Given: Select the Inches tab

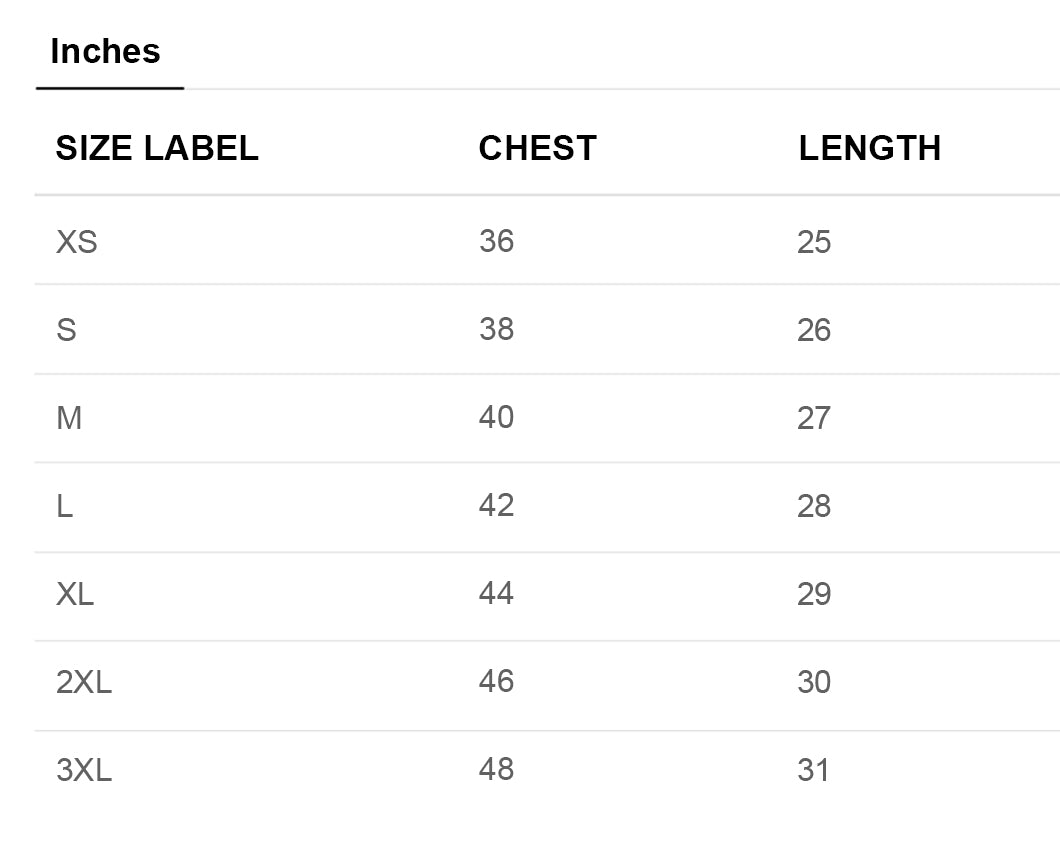Looking at the screenshot, I should click(x=105, y=51).
